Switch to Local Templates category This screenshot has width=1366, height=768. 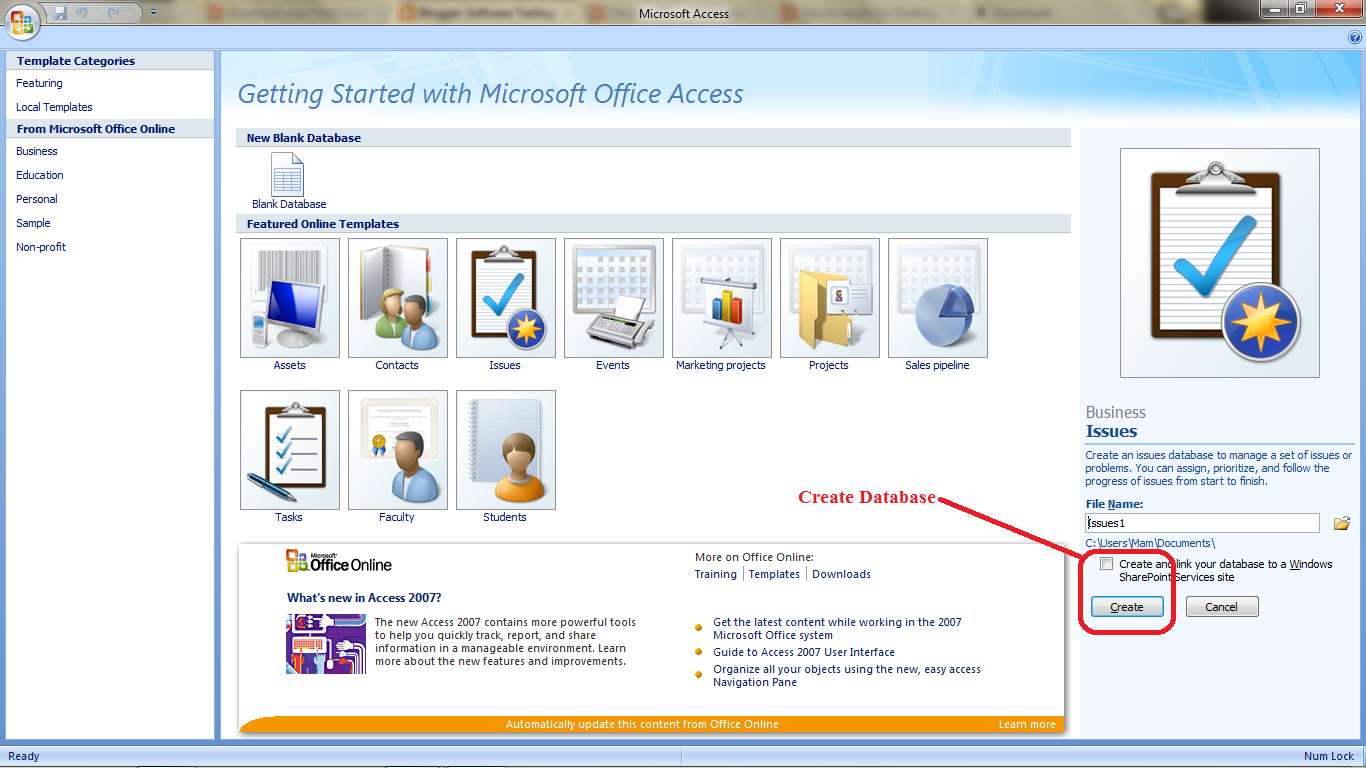(54, 106)
